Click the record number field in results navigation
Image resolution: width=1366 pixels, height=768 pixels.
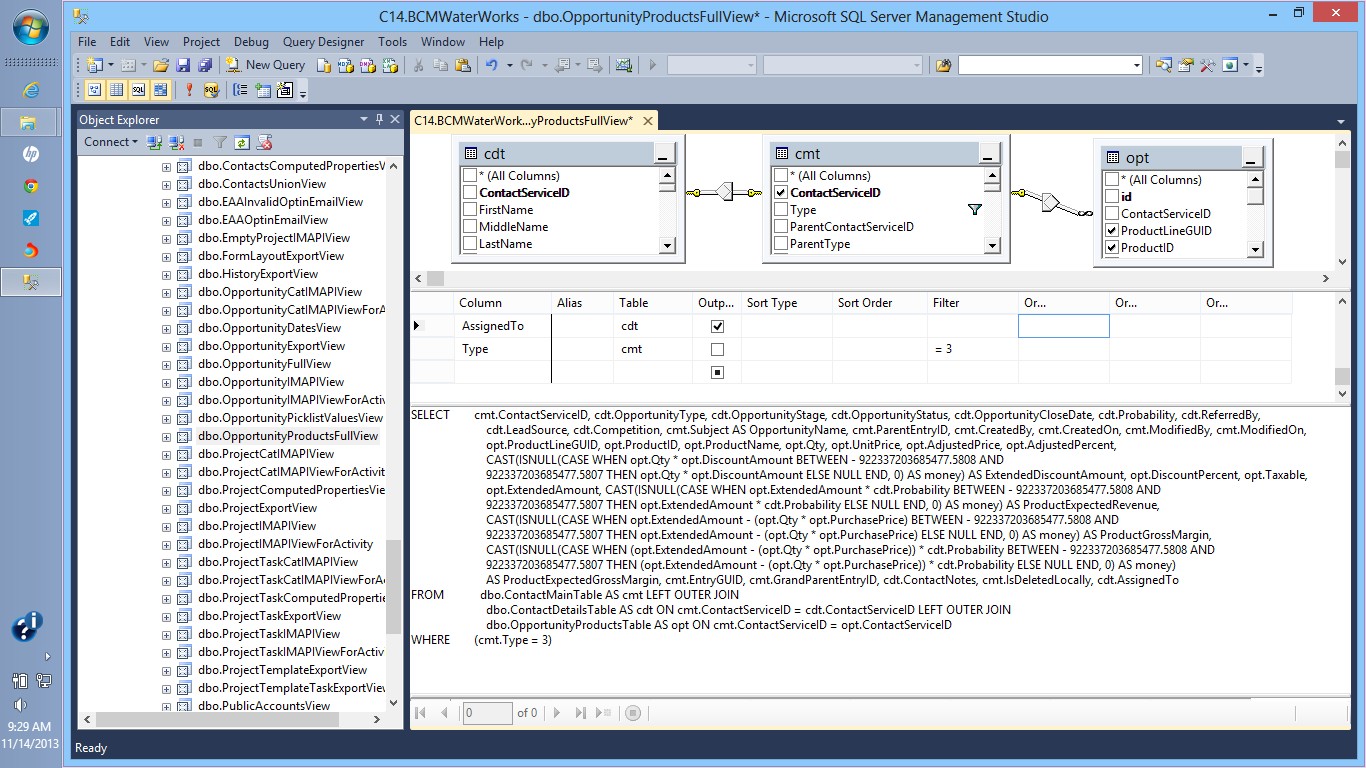(x=488, y=713)
